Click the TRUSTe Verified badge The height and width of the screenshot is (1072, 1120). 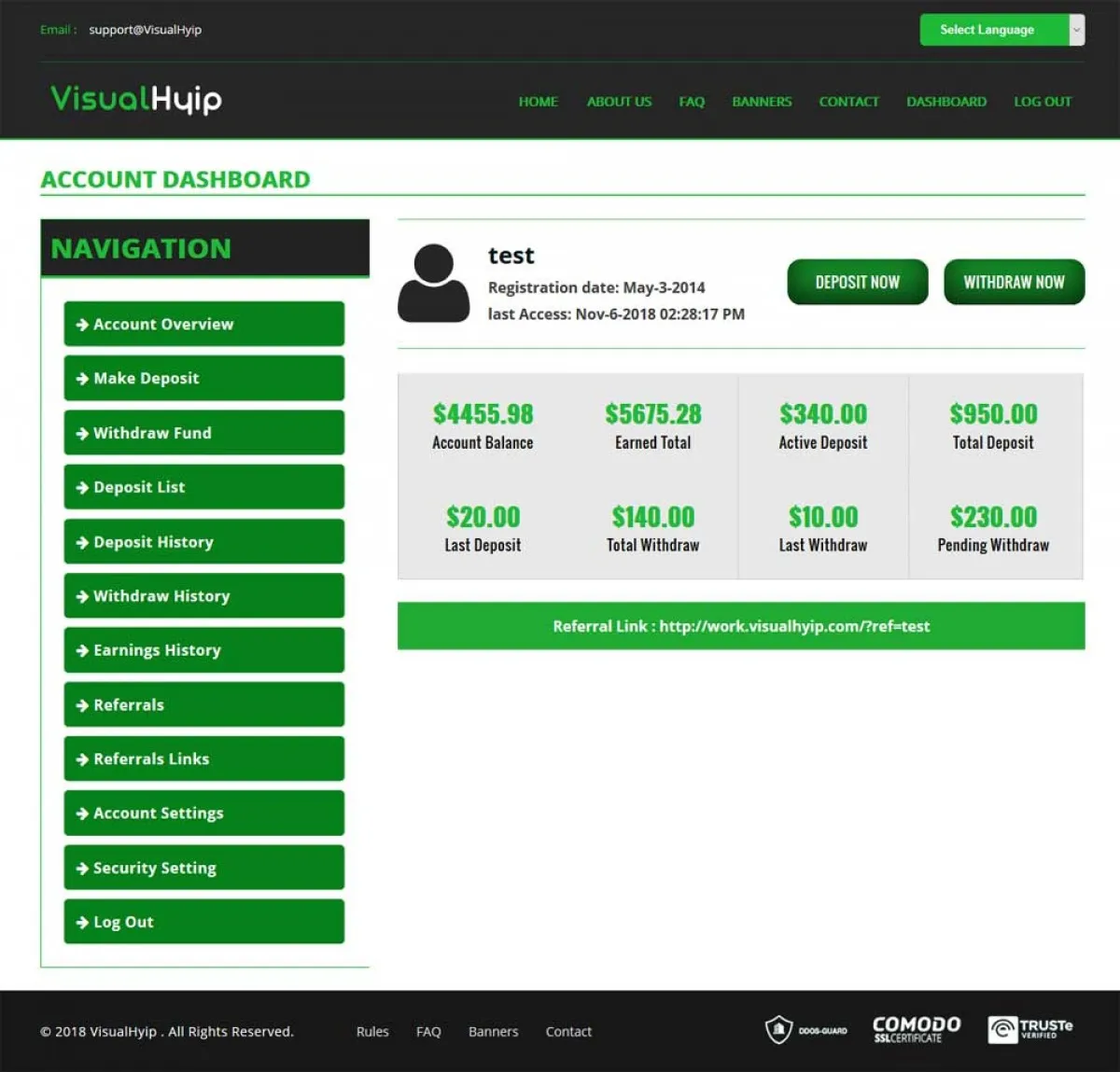pyautogui.click(x=1030, y=1029)
